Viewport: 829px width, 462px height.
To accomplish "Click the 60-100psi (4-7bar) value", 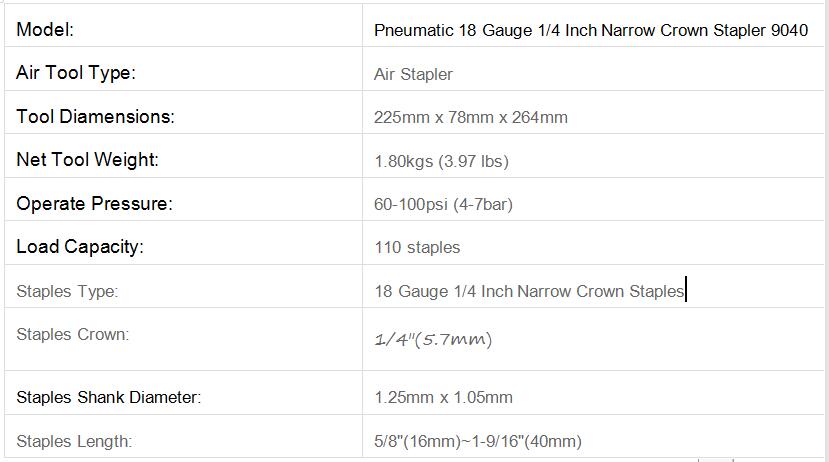I will point(443,204).
